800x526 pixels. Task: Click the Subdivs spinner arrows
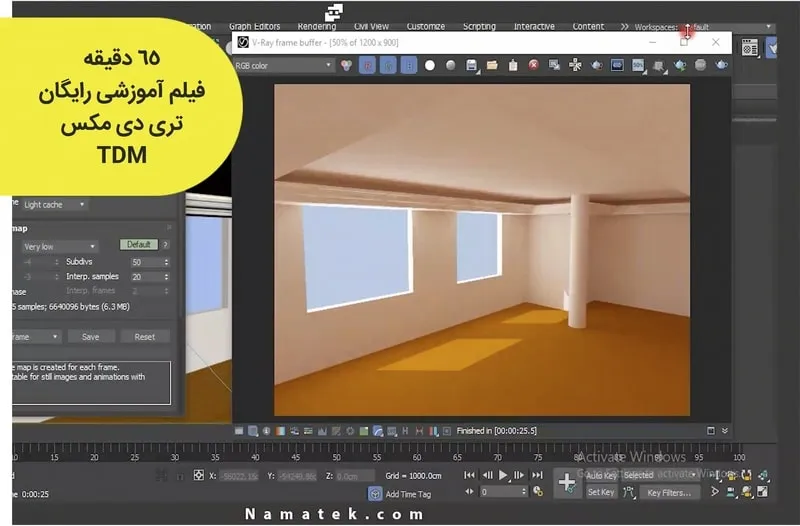pyautogui.click(x=165, y=262)
